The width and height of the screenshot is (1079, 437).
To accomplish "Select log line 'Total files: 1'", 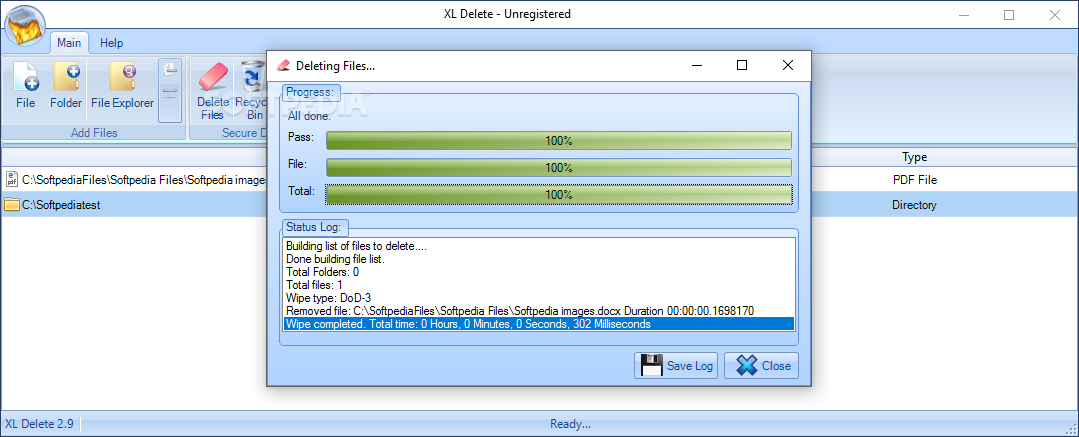I will click(539, 285).
